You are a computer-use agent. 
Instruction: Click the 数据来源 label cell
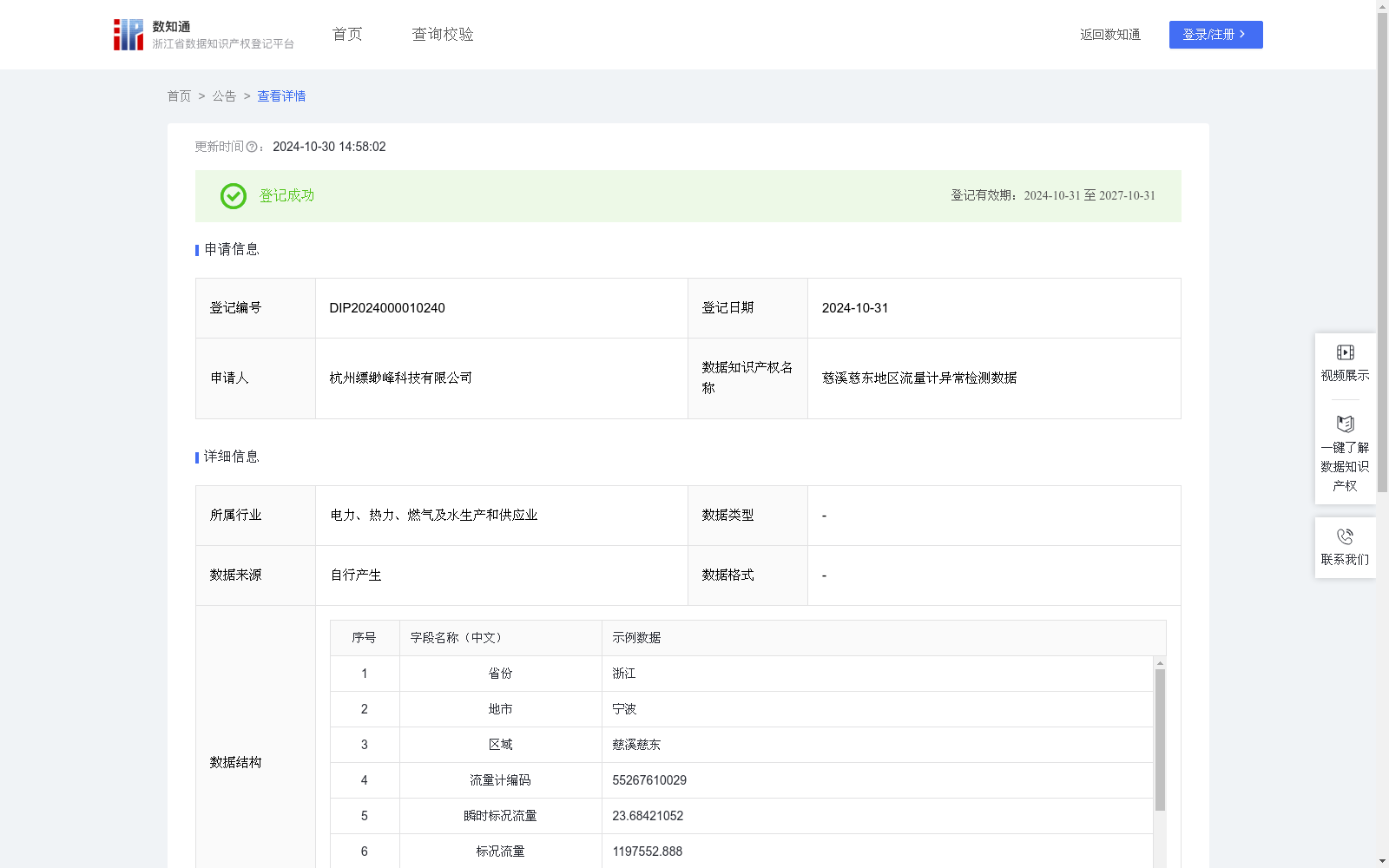(255, 575)
